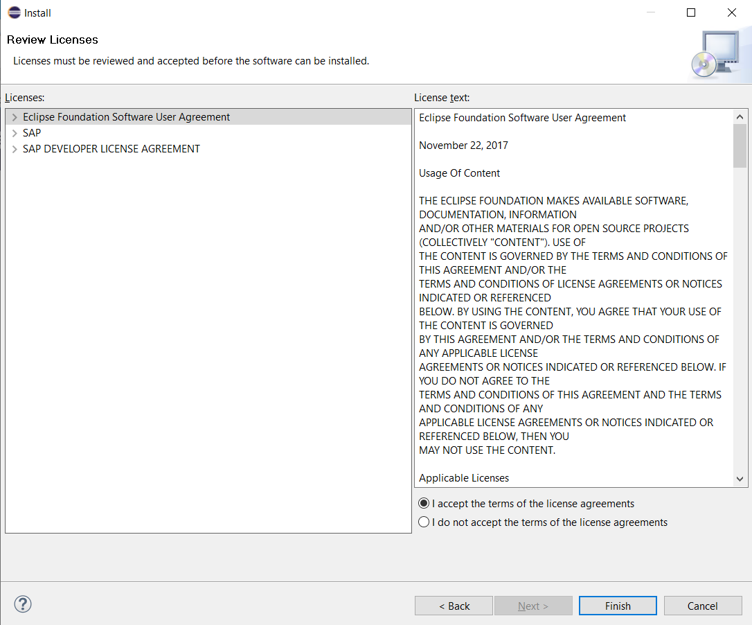Image resolution: width=752 pixels, height=625 pixels.
Task: Close the Install dialog window
Action: [x=732, y=12]
